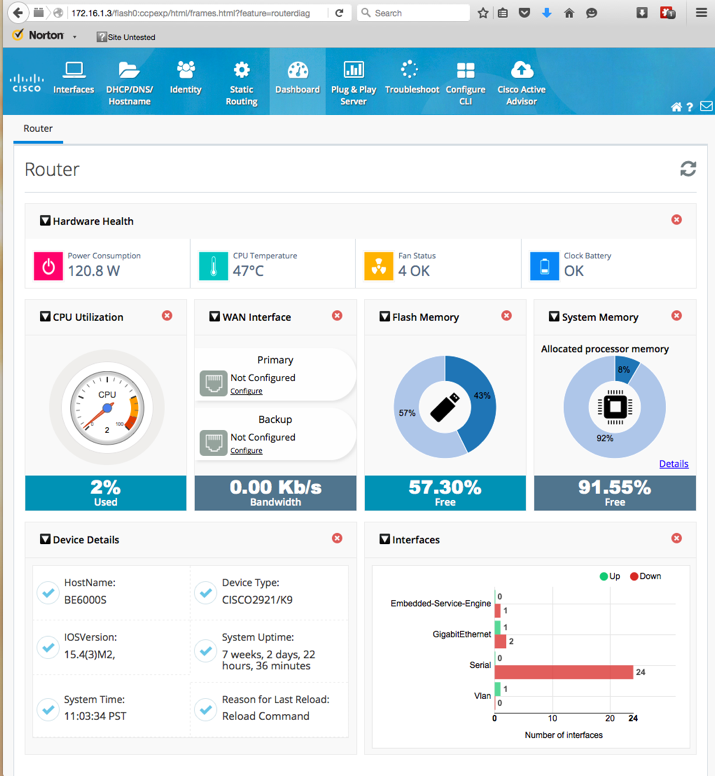This screenshot has width=715, height=776.
Task: Toggle the Down legend item
Action: click(x=645, y=576)
